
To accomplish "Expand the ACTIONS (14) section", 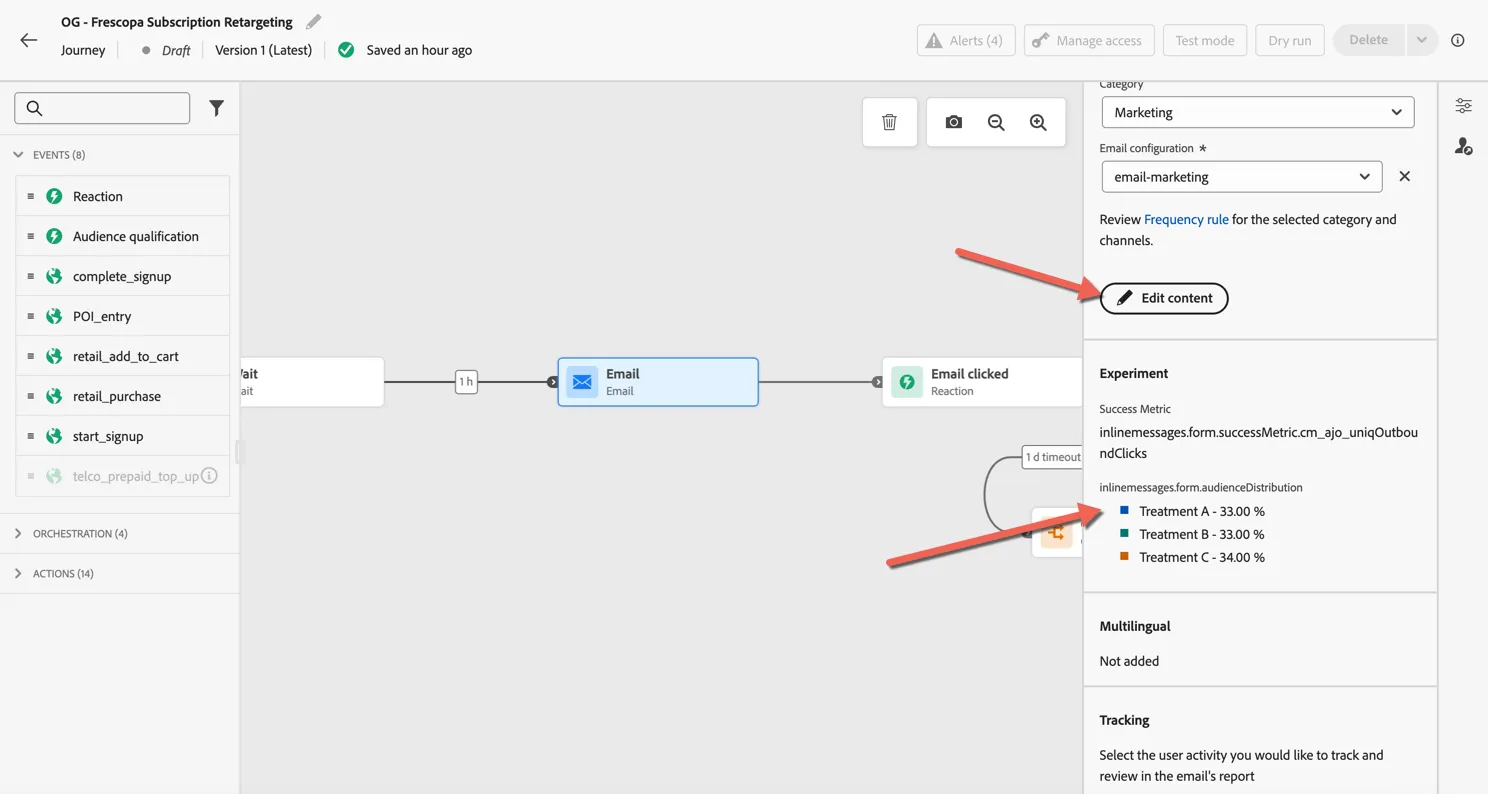I will tap(18, 574).
